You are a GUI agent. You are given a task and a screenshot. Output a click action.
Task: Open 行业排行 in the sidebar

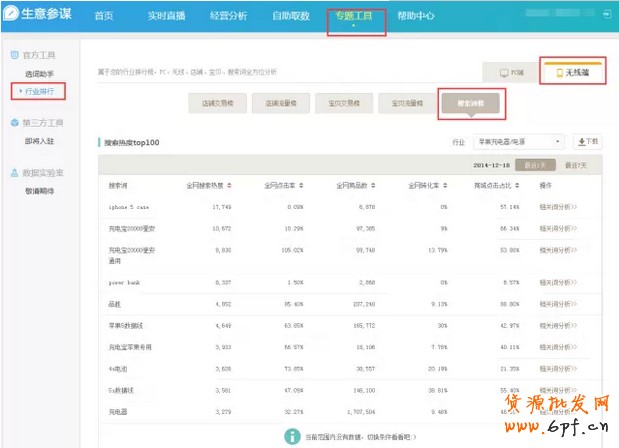(40, 91)
